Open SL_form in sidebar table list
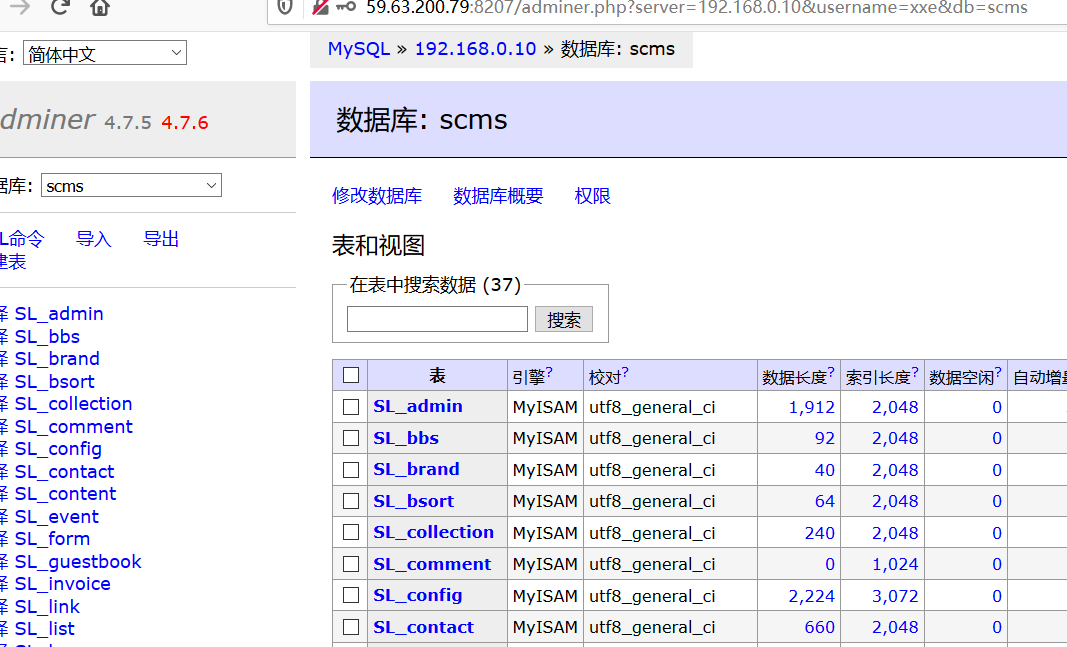Screen dimensions: 1067x647 (52, 539)
